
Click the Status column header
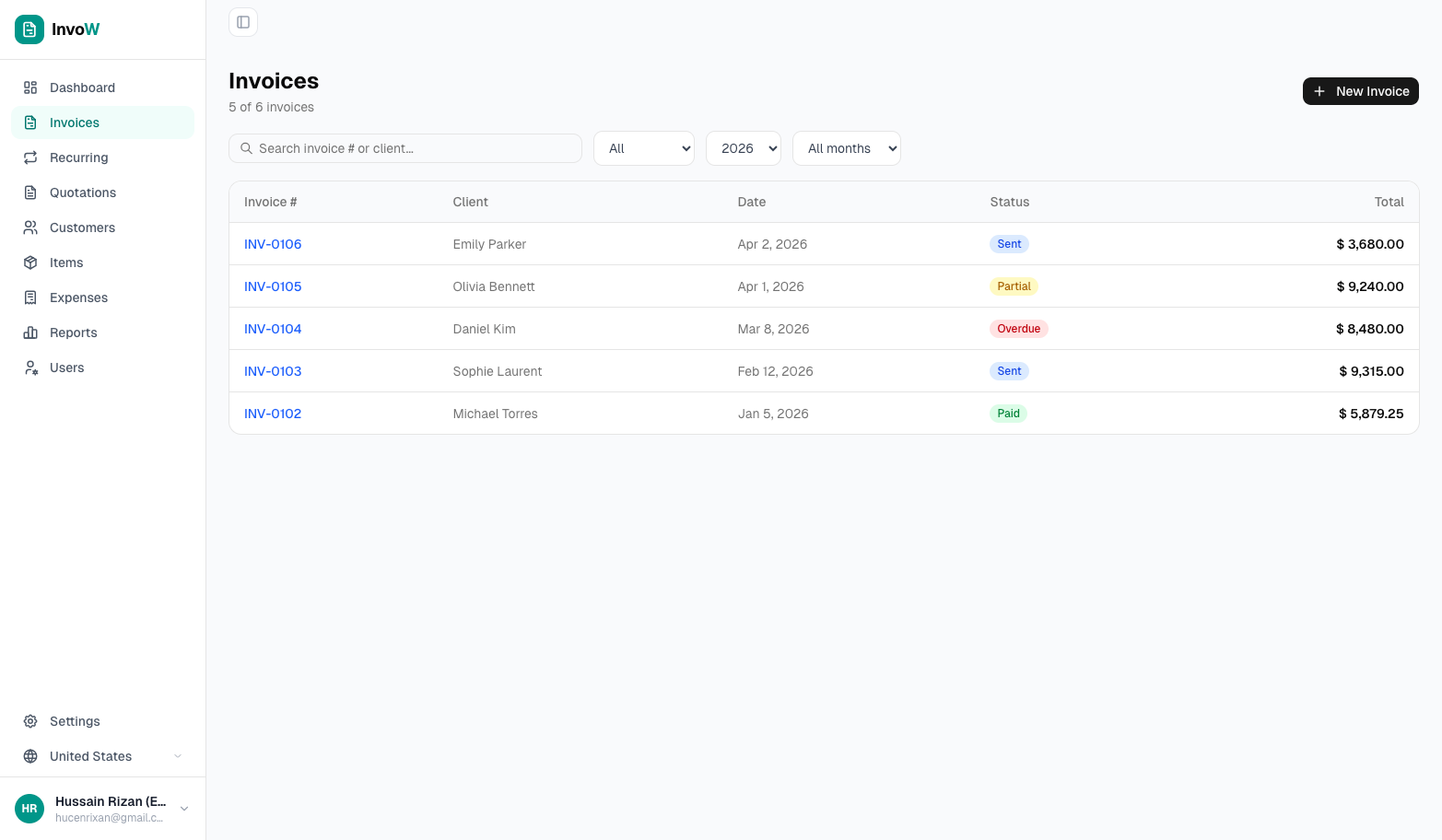tap(1010, 202)
